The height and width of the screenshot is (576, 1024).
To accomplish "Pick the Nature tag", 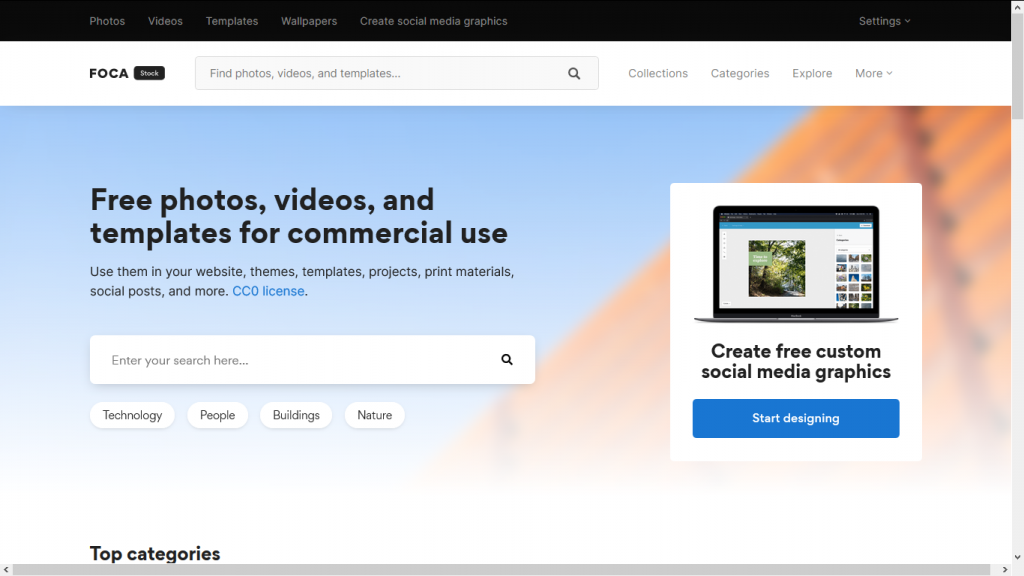I will click(374, 415).
